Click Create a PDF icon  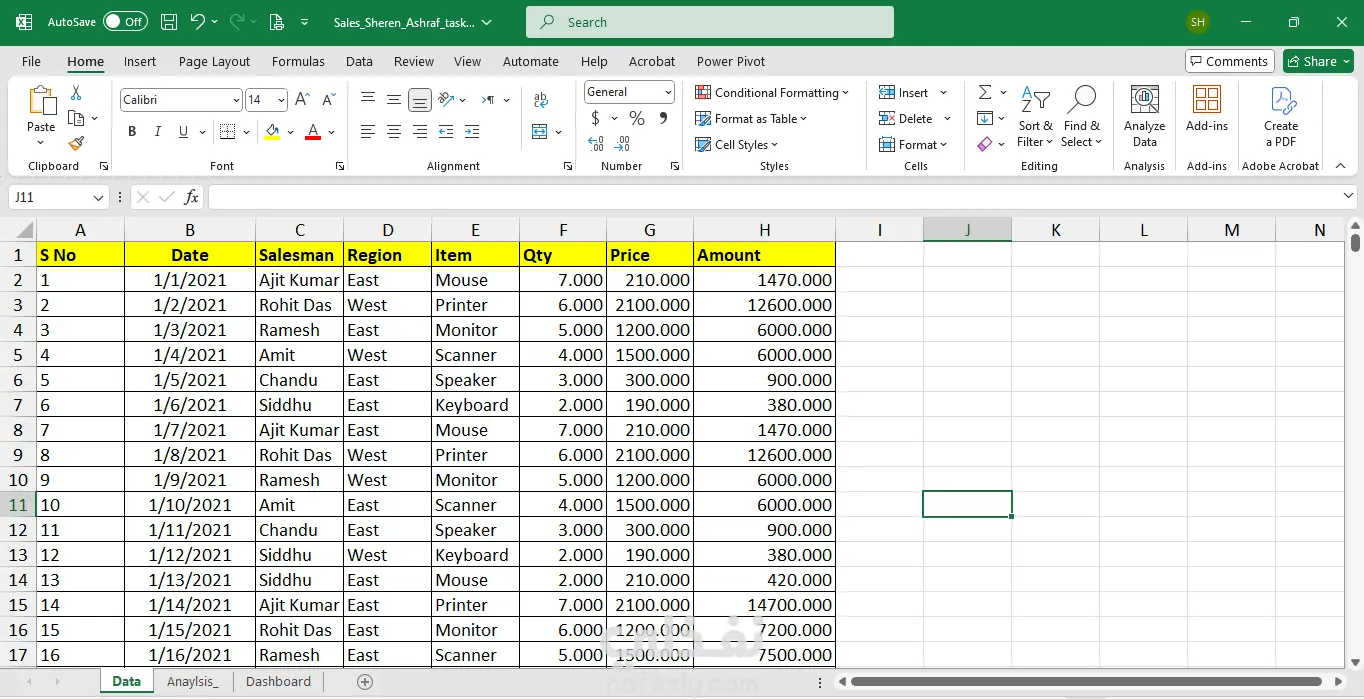[x=1281, y=116]
